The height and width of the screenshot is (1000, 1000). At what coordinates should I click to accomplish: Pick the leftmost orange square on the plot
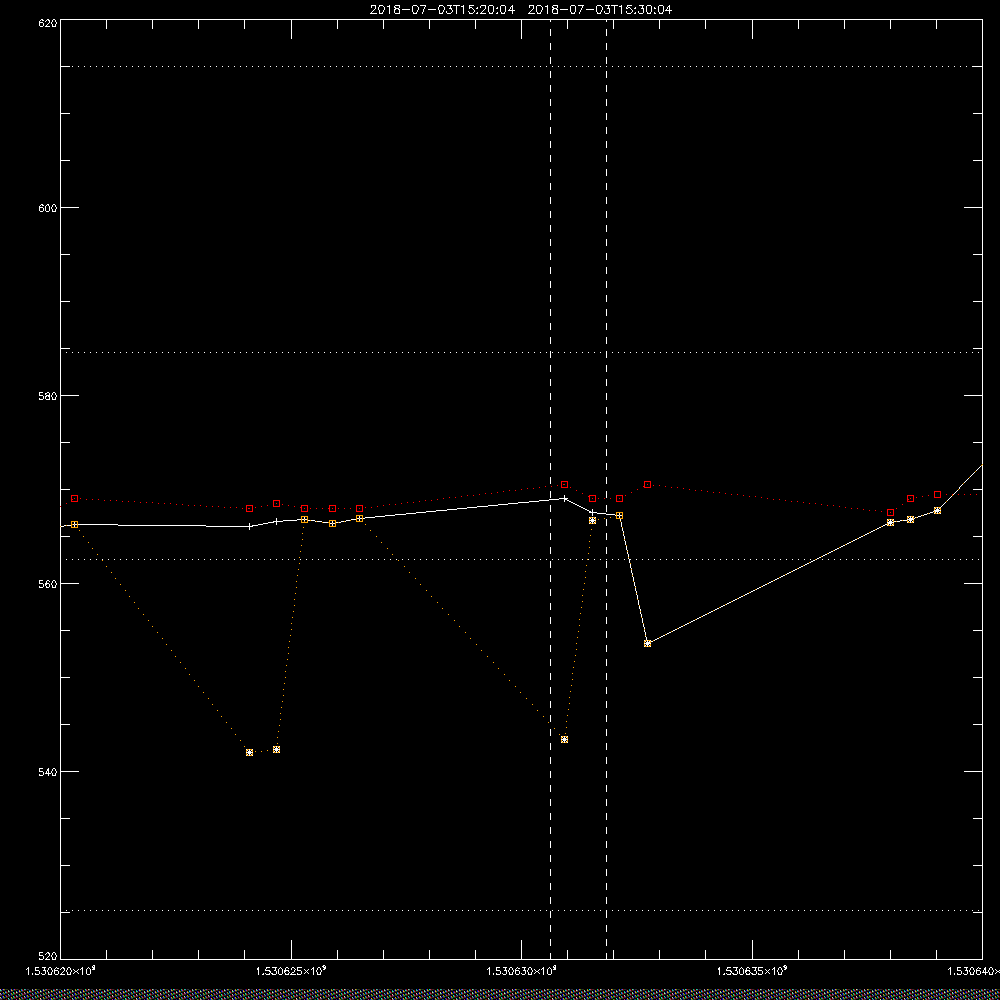pyautogui.click(x=75, y=524)
